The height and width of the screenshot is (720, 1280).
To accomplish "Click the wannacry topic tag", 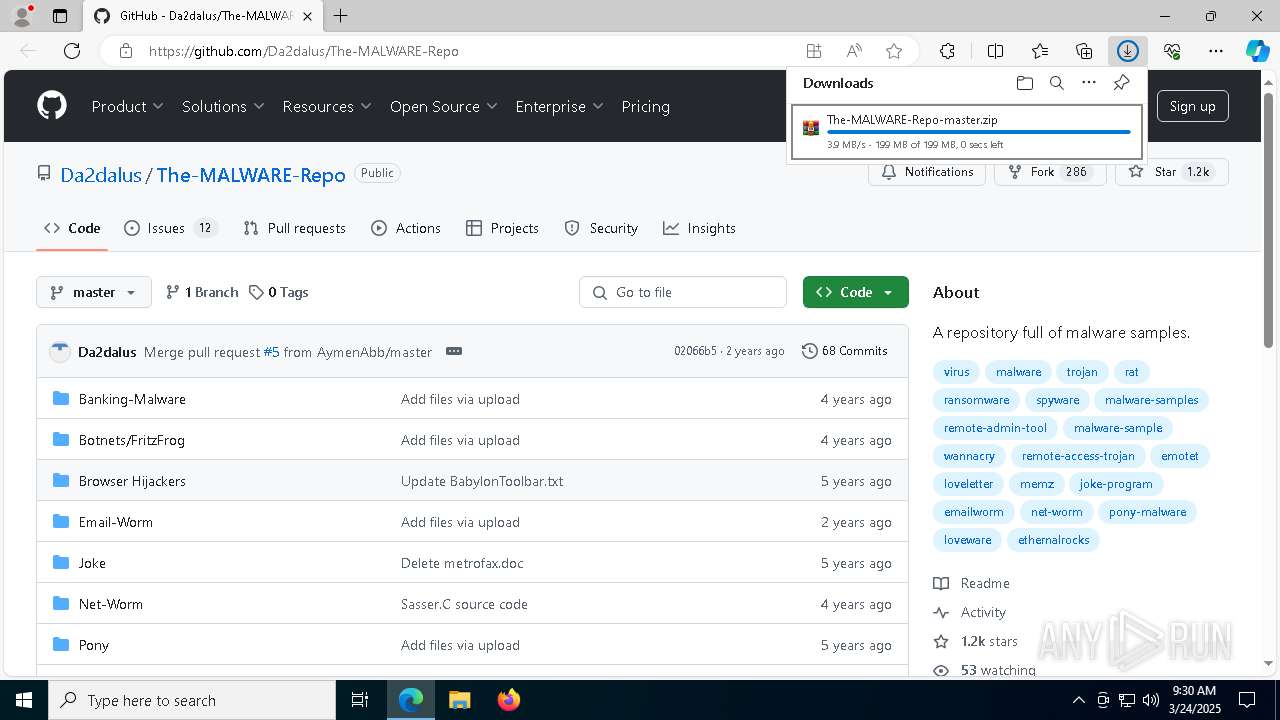I will (969, 456).
